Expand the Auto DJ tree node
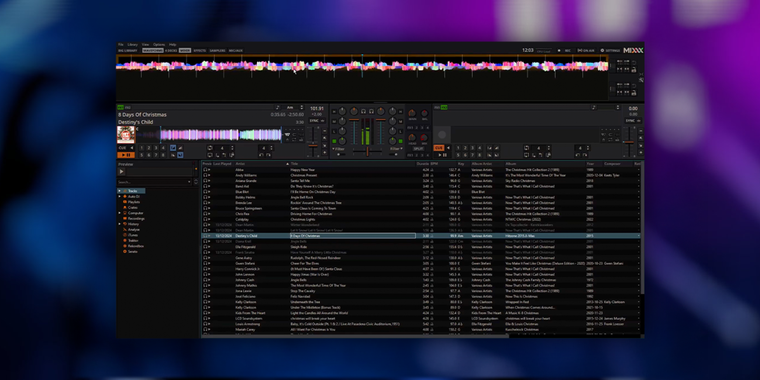Screen dimensions: 760x380 coord(119,196)
